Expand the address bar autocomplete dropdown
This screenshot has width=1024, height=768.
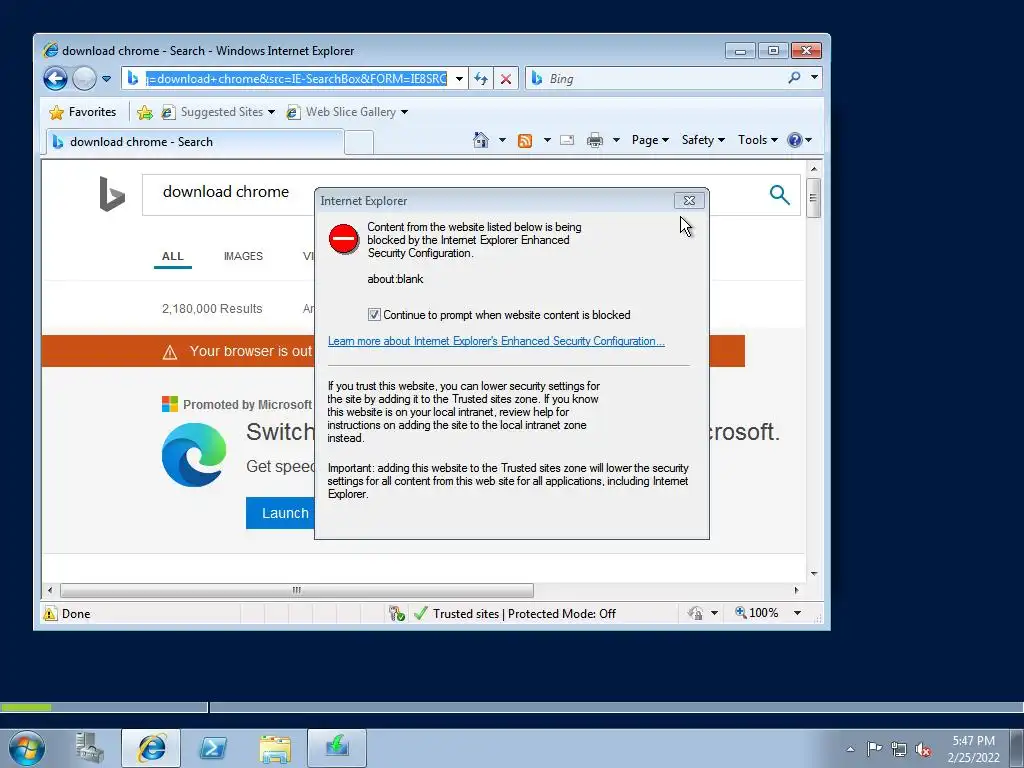(459, 79)
